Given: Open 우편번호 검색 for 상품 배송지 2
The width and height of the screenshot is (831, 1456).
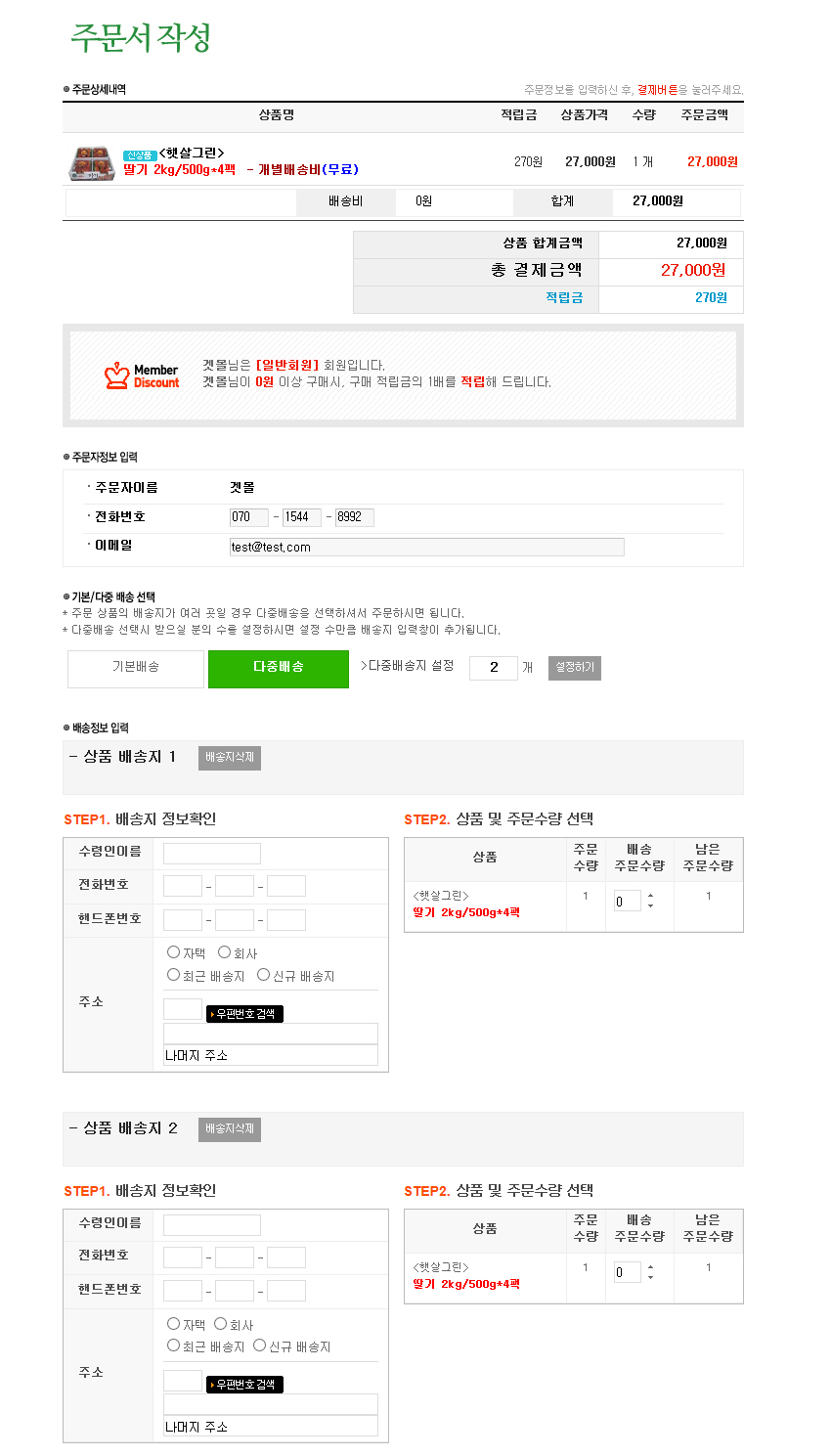Looking at the screenshot, I should coord(244,1385).
